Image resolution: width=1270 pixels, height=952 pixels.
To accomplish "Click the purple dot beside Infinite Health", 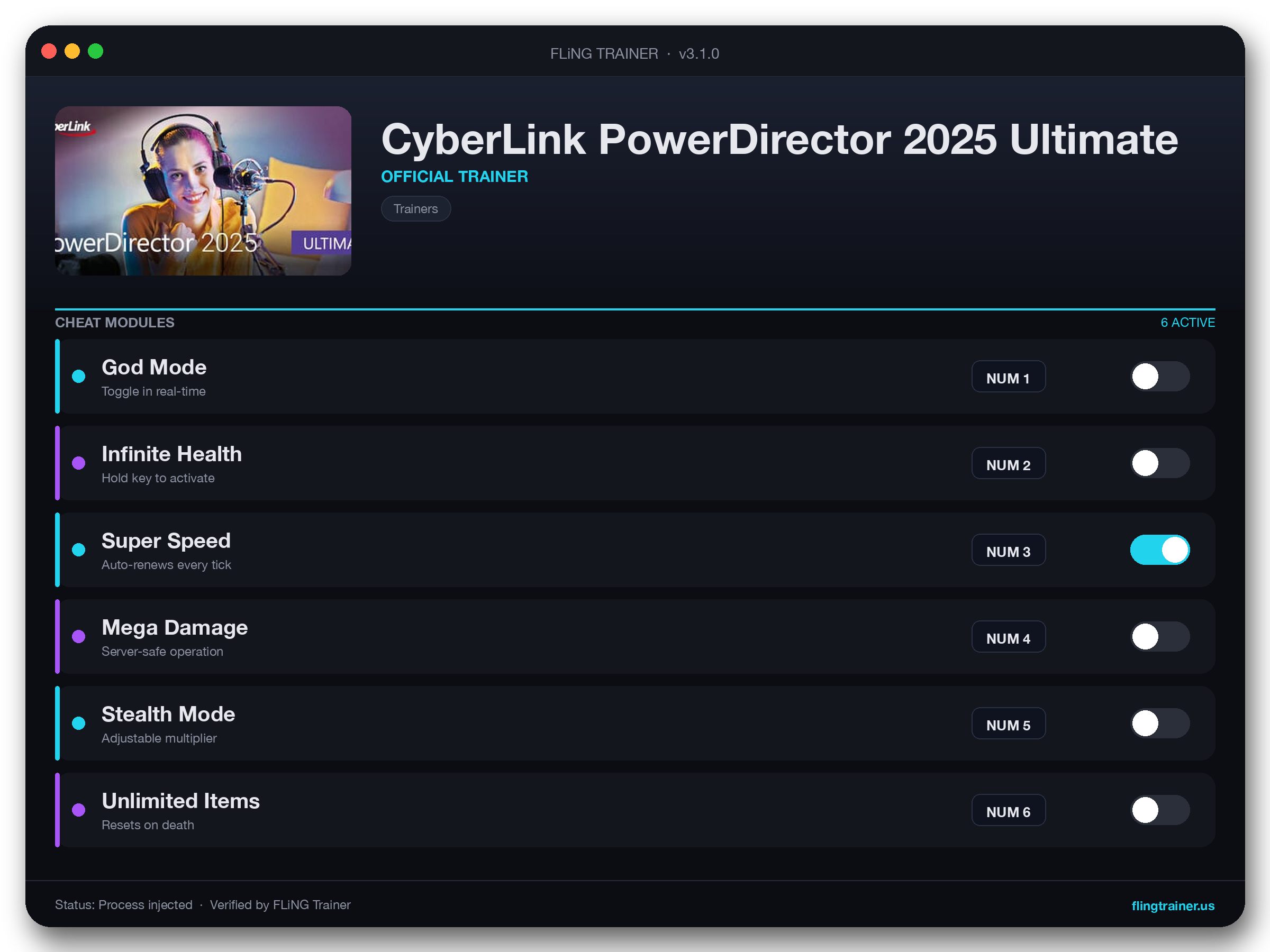I will 79,463.
